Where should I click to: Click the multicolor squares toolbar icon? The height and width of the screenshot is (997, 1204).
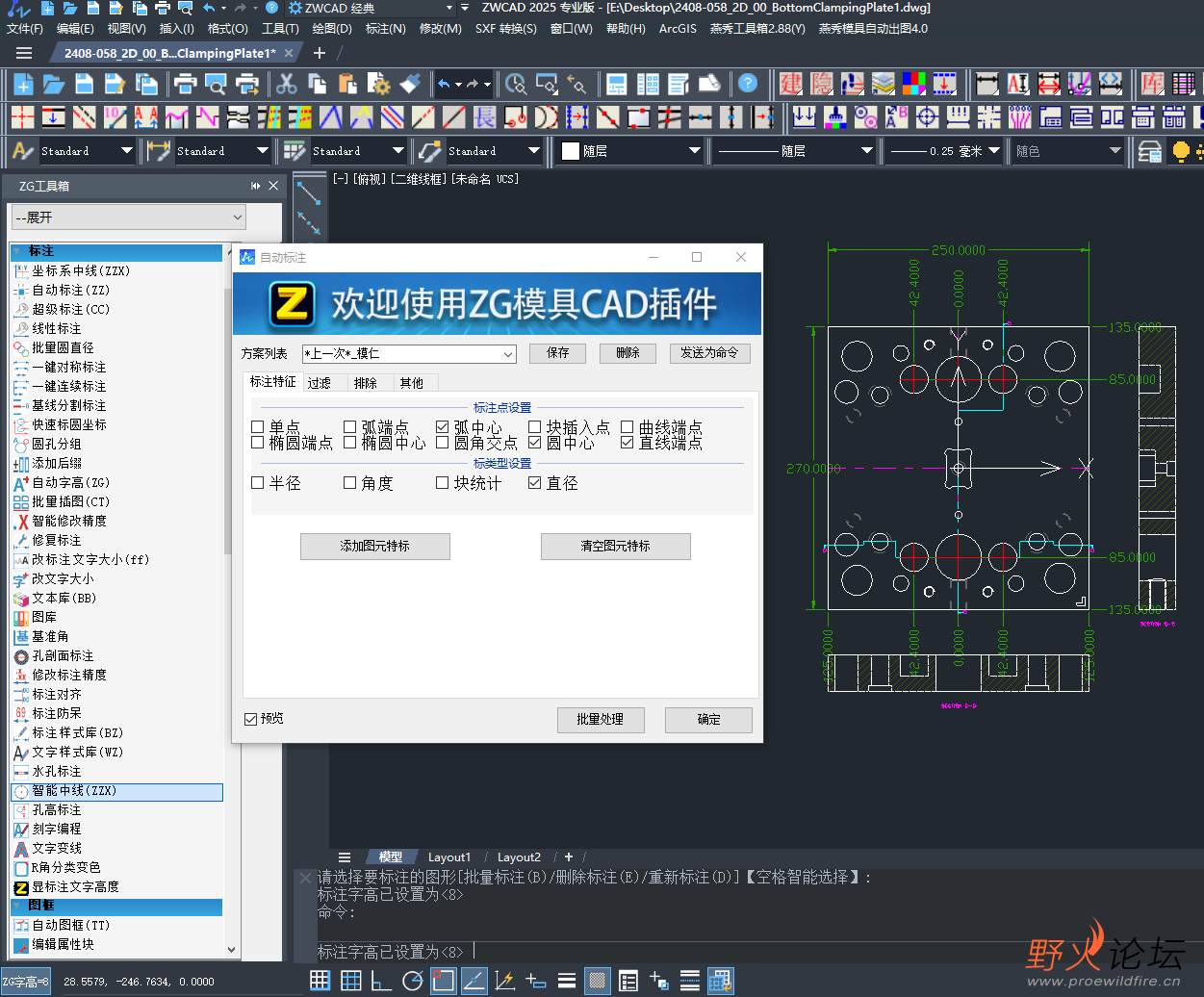pyautogui.click(x=914, y=84)
